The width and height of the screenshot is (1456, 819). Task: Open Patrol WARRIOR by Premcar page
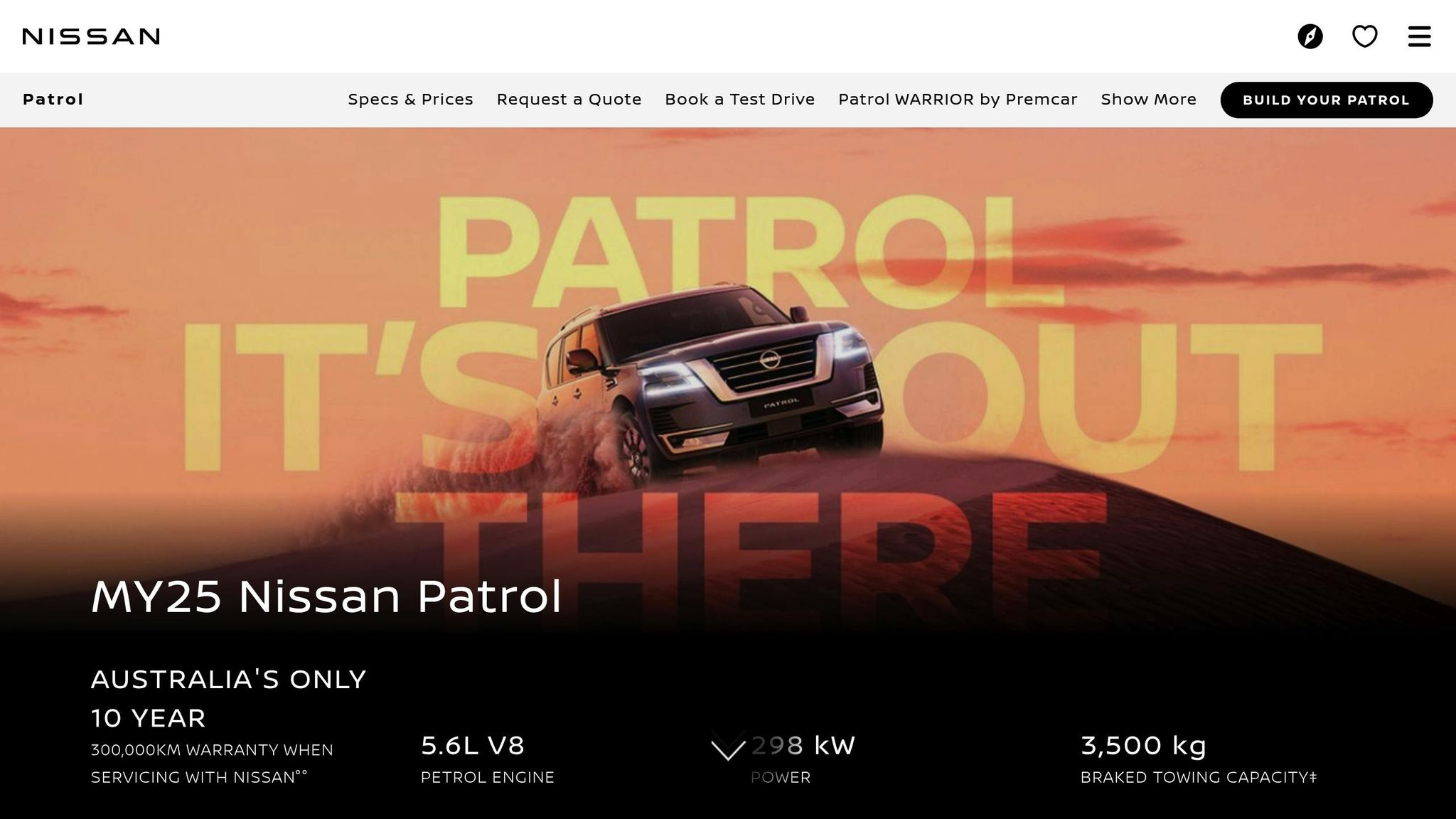[x=958, y=100]
